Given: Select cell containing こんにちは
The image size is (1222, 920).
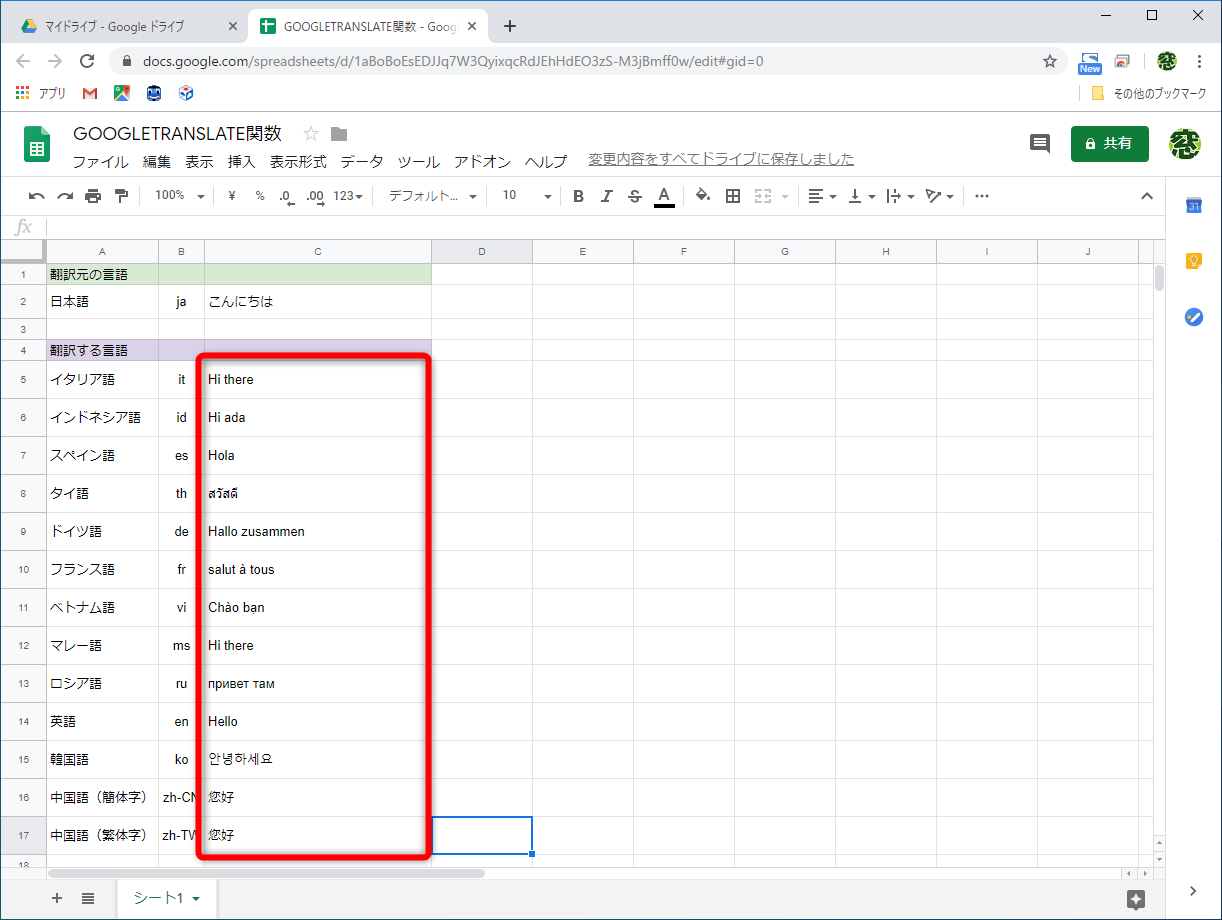Looking at the screenshot, I should pos(318,301).
